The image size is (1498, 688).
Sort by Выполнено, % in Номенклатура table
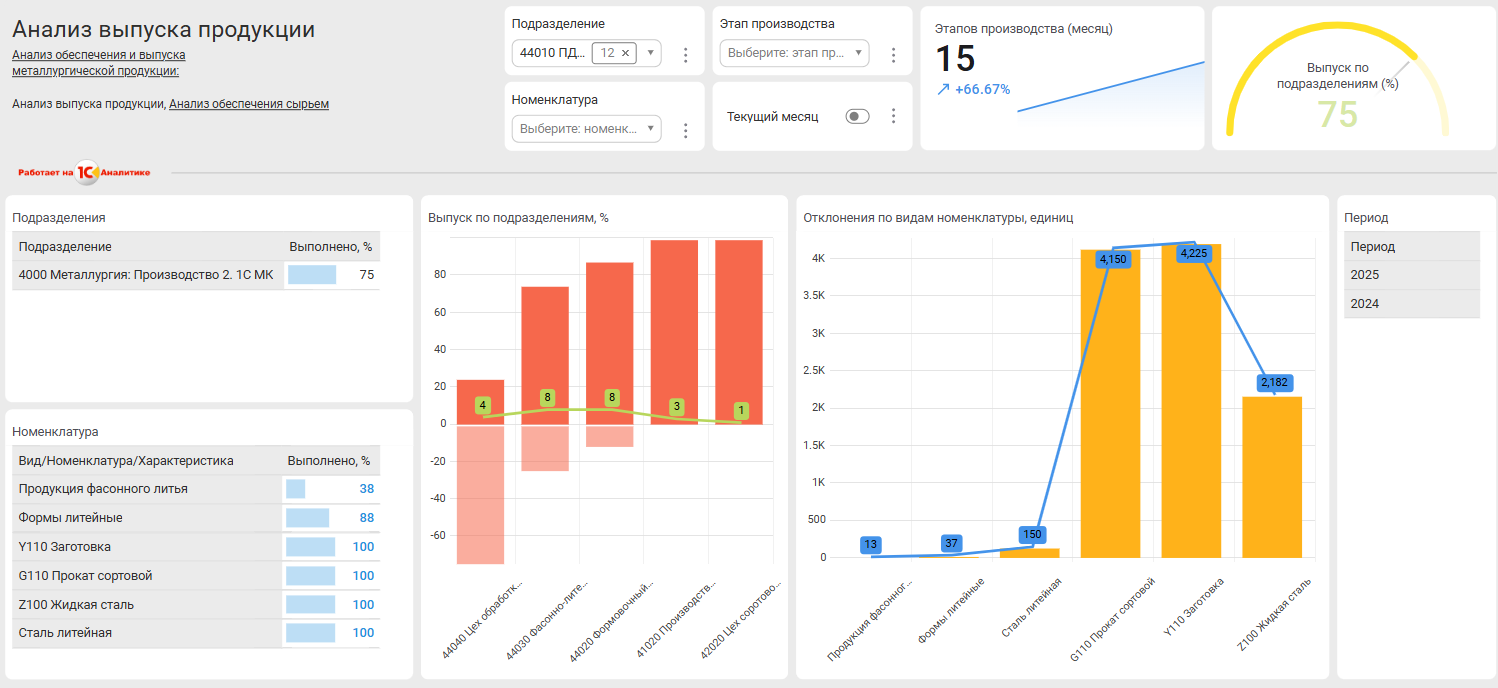click(328, 461)
